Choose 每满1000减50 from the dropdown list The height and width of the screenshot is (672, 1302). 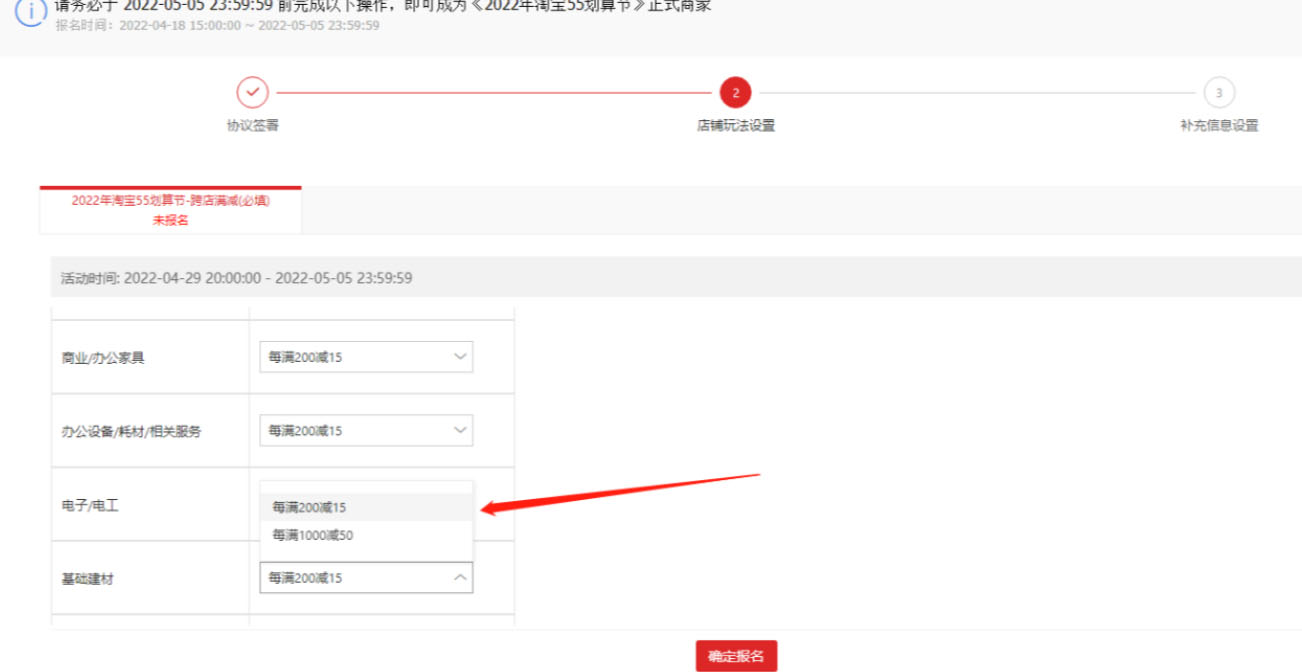click(313, 535)
